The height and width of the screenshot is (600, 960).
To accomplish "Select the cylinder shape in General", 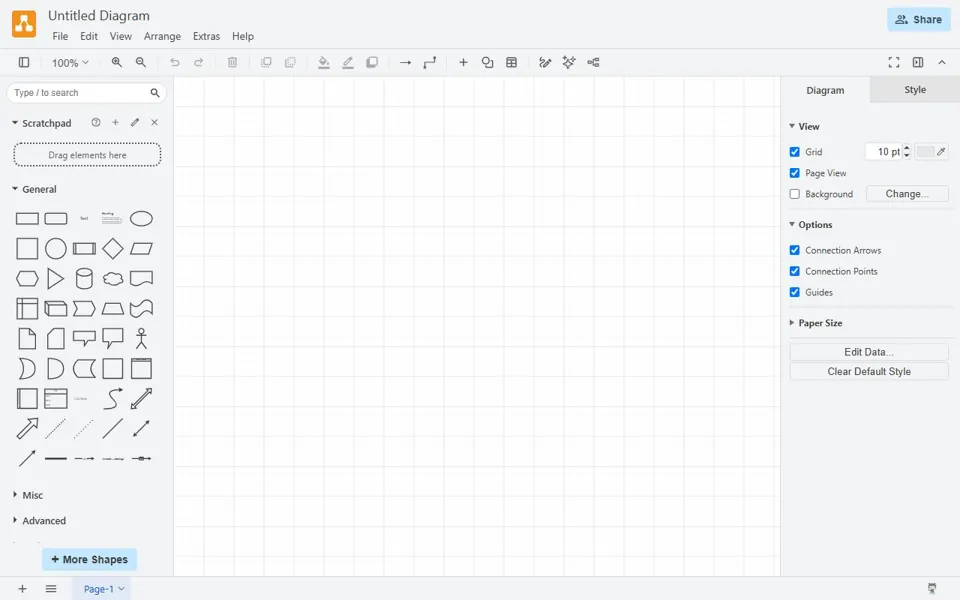I will pyautogui.click(x=84, y=279).
